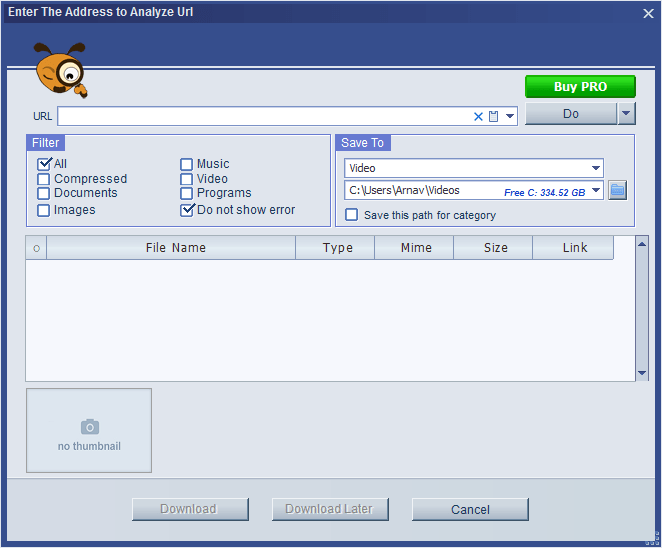This screenshot has height=548, width=662.
Task: Click the file list scroll down arrow
Action: coord(642,373)
